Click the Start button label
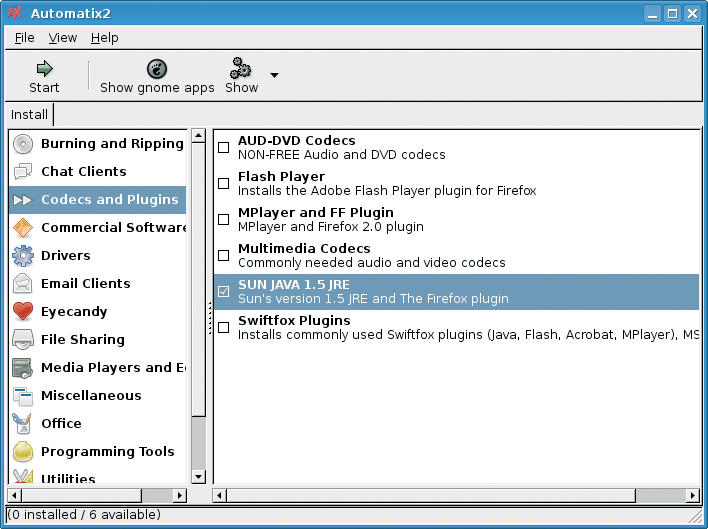Viewport: 708px width, 529px height. [44, 88]
